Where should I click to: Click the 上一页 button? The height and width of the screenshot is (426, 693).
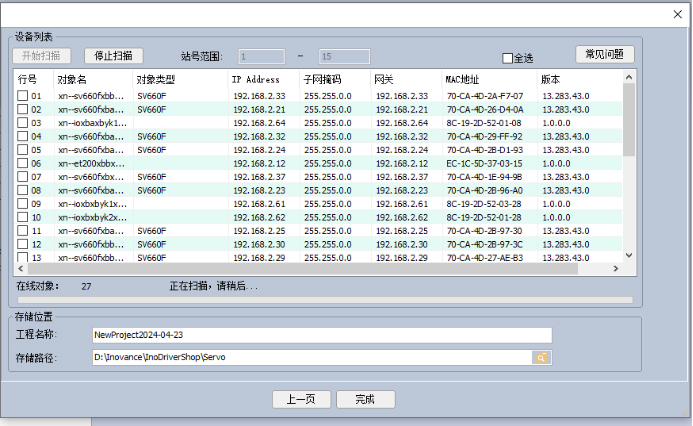pyautogui.click(x=301, y=399)
